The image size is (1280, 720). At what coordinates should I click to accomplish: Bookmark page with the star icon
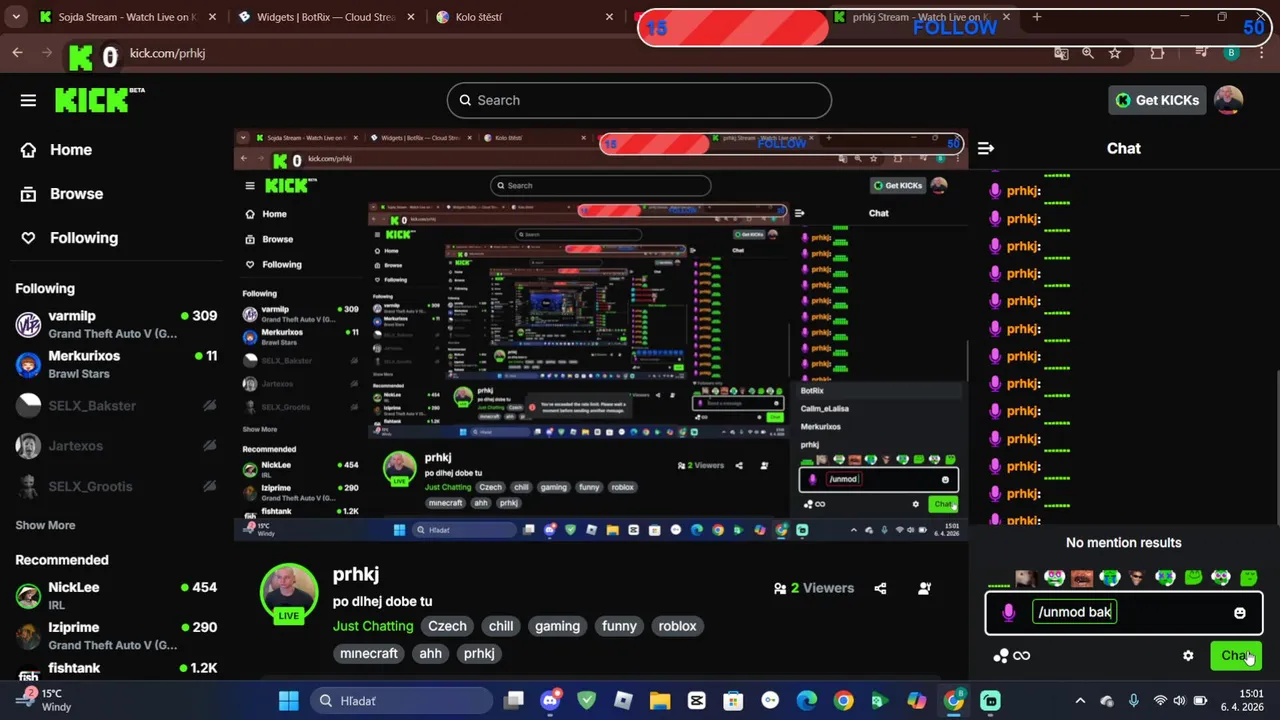click(1115, 53)
